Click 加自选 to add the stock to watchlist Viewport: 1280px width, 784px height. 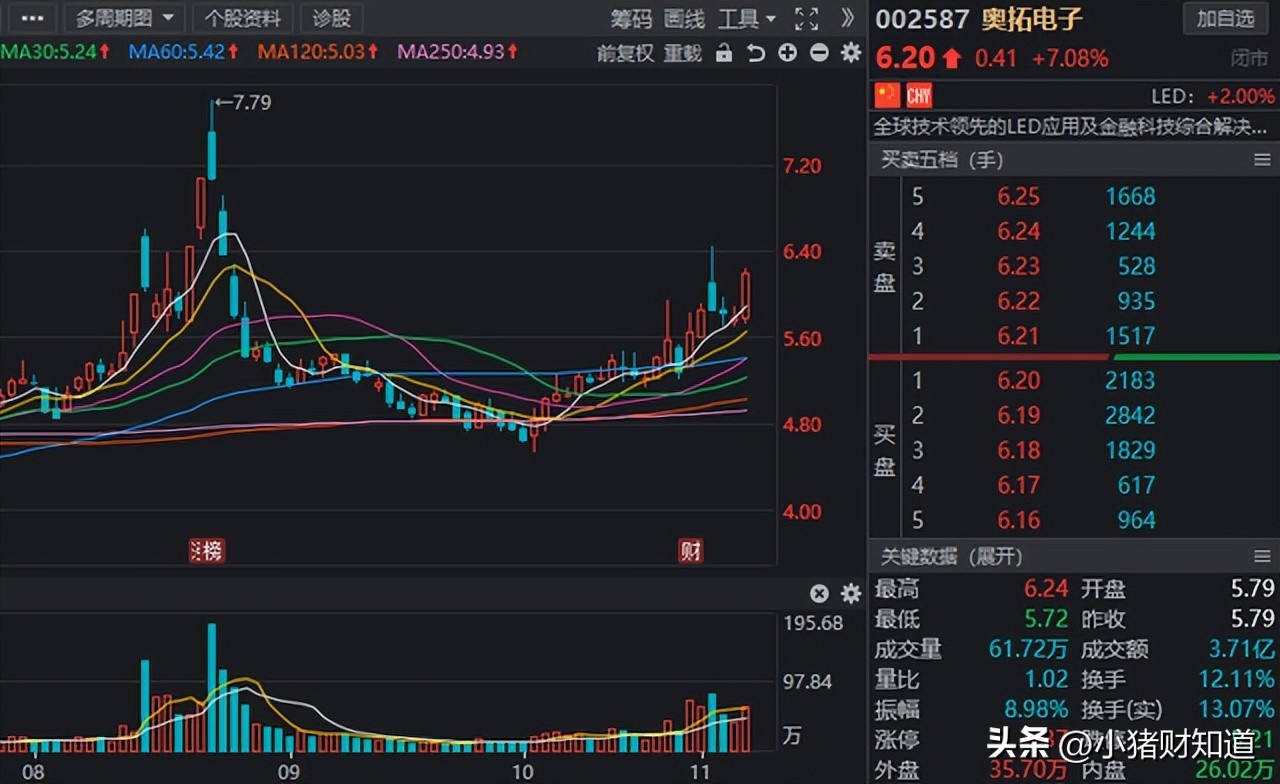coord(1224,18)
